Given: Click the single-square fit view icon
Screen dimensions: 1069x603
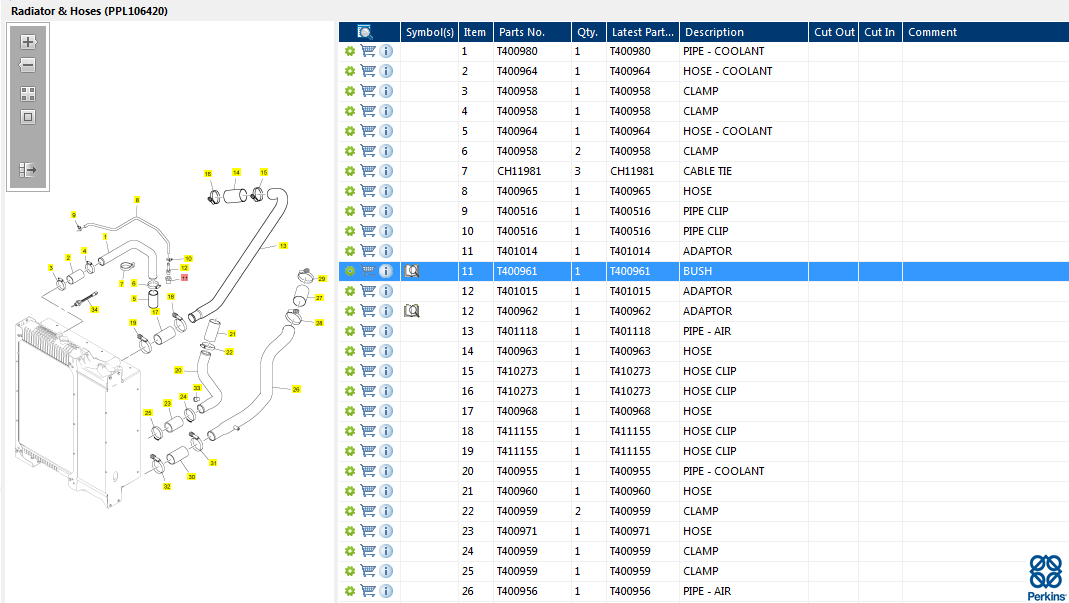Looking at the screenshot, I should [x=28, y=117].
